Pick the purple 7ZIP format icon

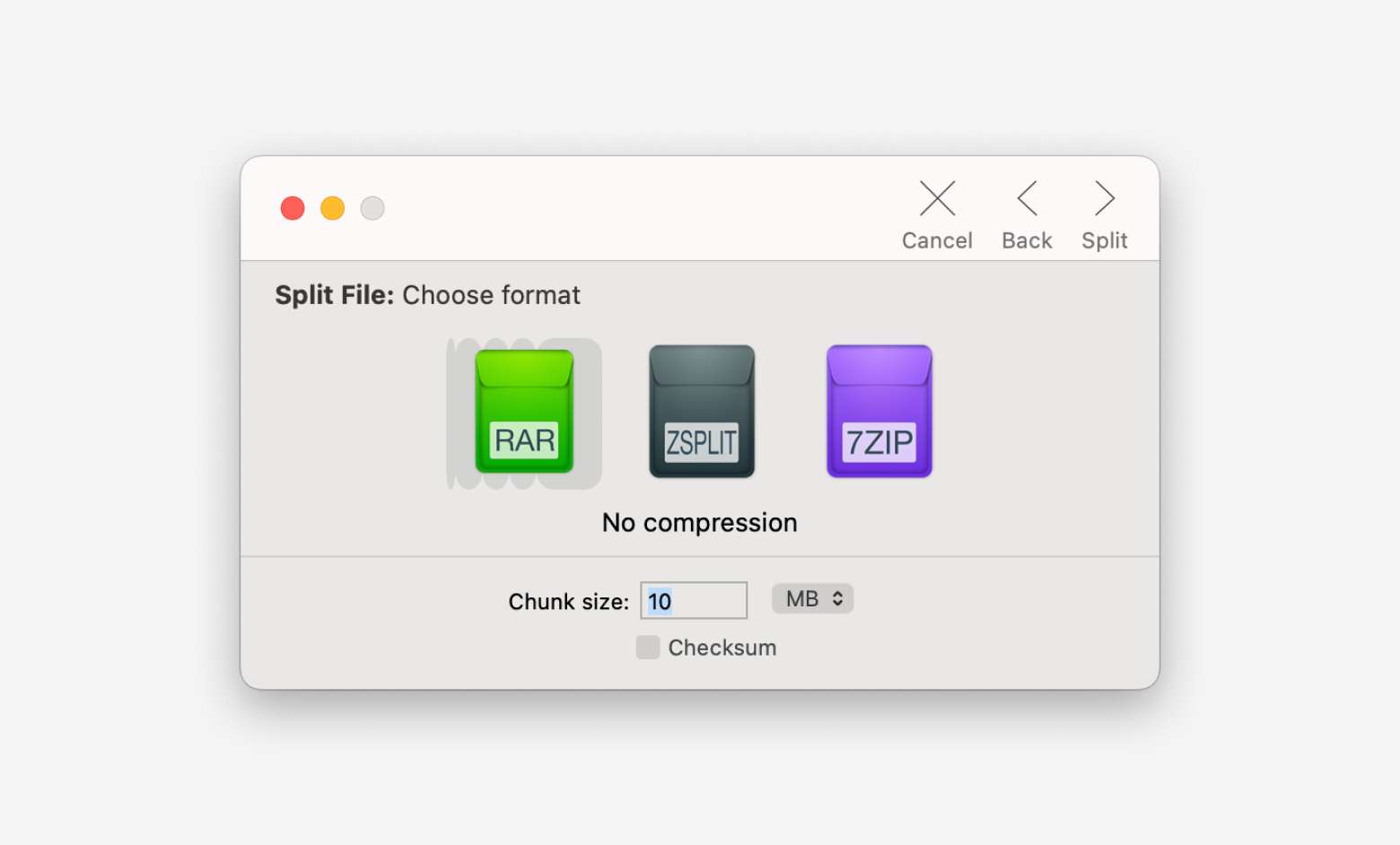(x=879, y=412)
